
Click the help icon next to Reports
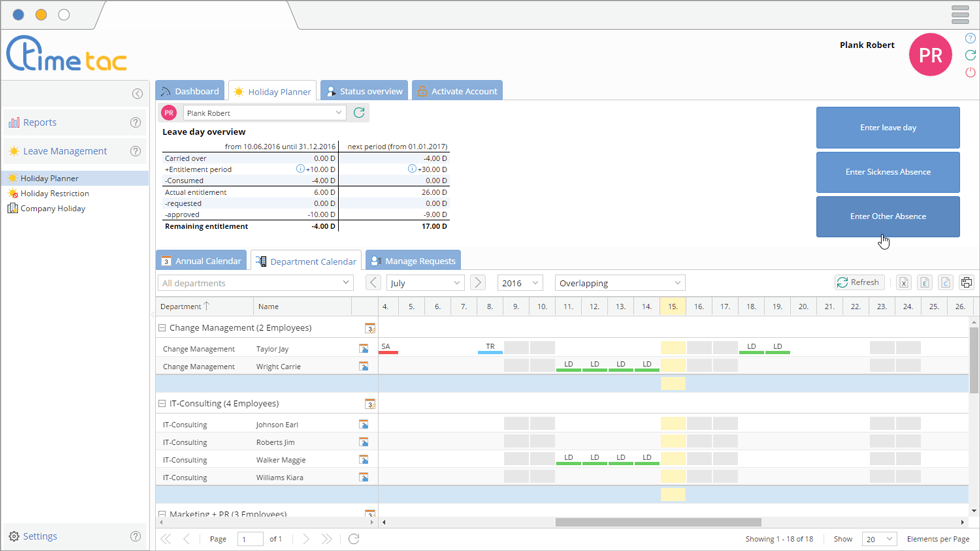136,123
